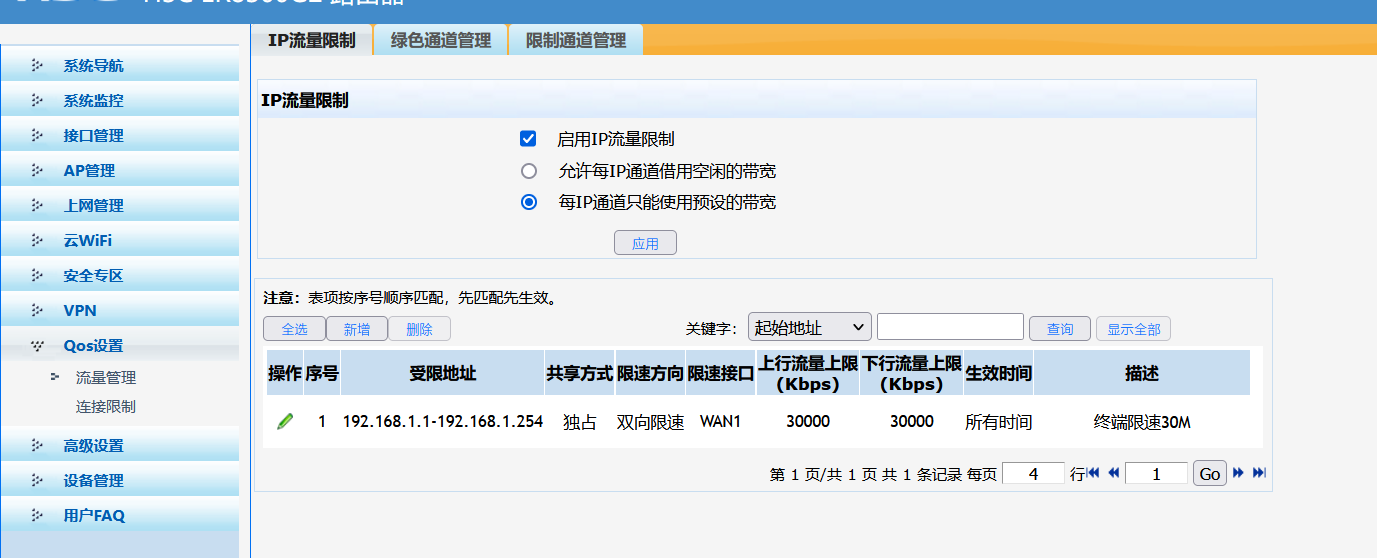
Task: Click the arrow icon beside 安全专区
Action: (x=37, y=276)
